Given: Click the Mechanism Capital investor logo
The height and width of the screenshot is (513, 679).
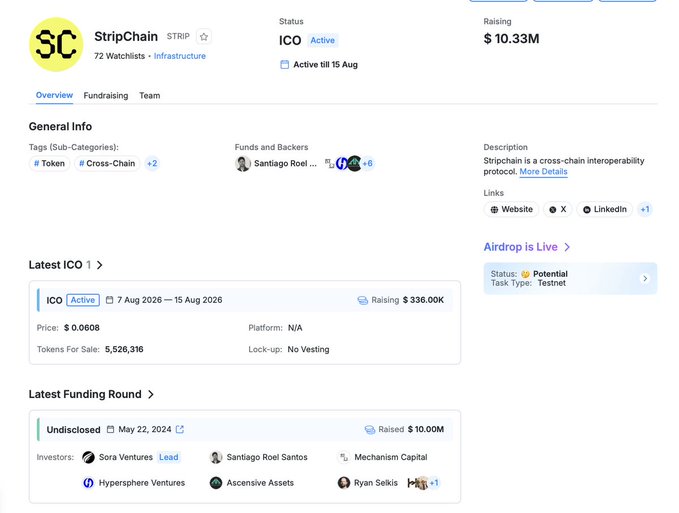Looking at the screenshot, I should point(343,457).
